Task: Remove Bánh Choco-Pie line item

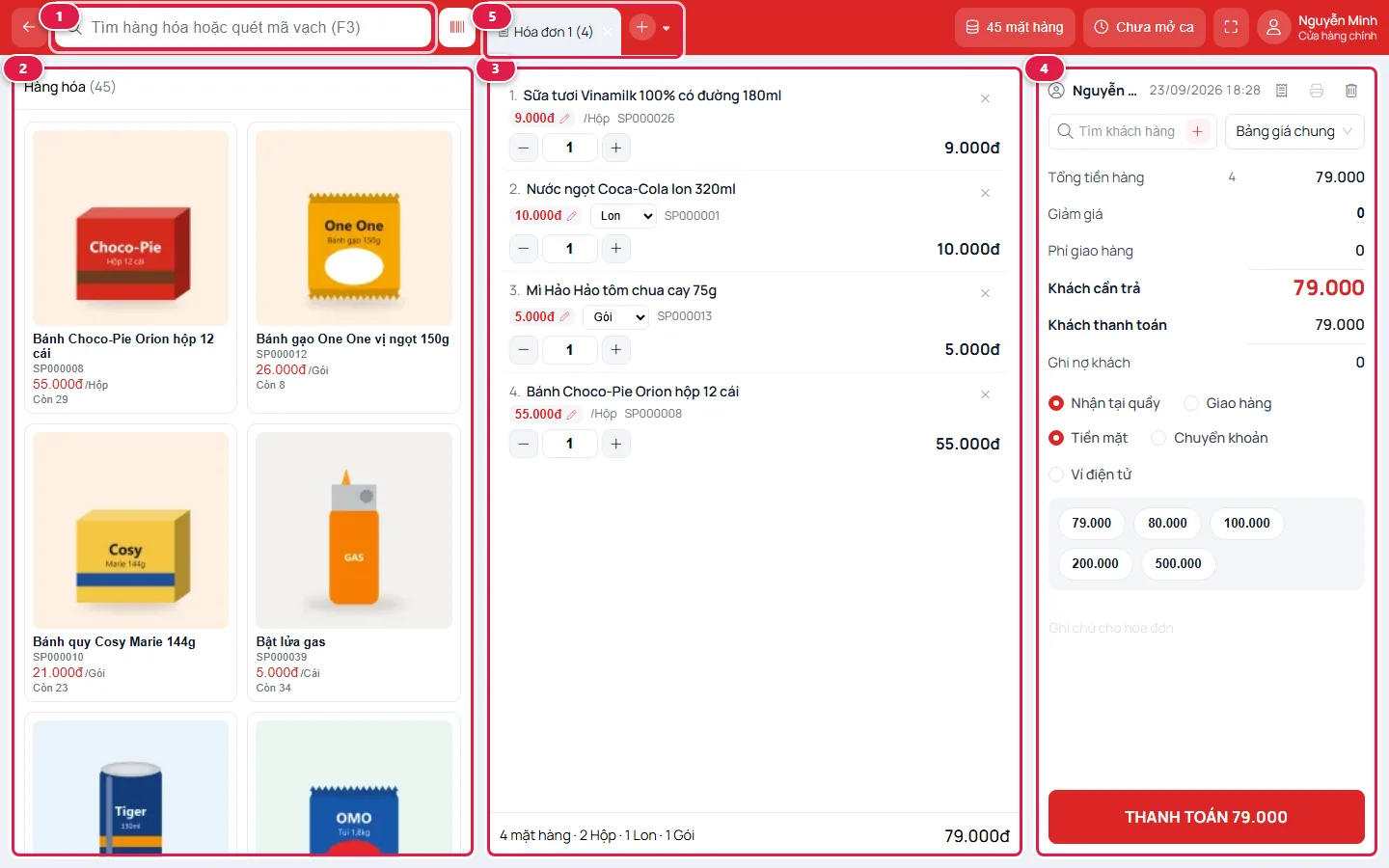Action: pyautogui.click(x=985, y=394)
